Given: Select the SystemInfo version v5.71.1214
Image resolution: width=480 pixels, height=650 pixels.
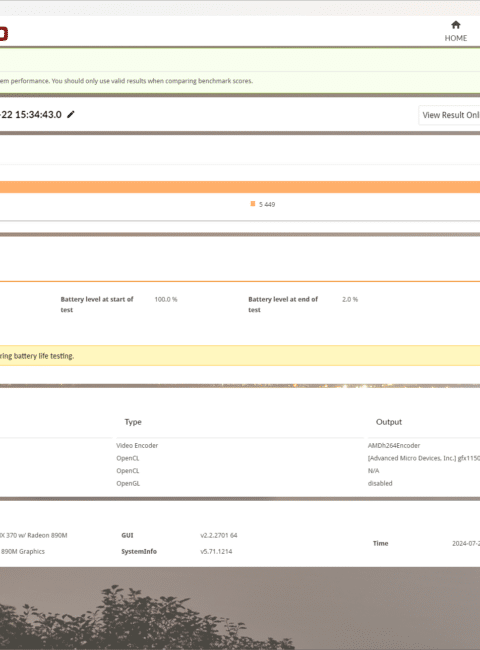Looking at the screenshot, I should 216,552.
